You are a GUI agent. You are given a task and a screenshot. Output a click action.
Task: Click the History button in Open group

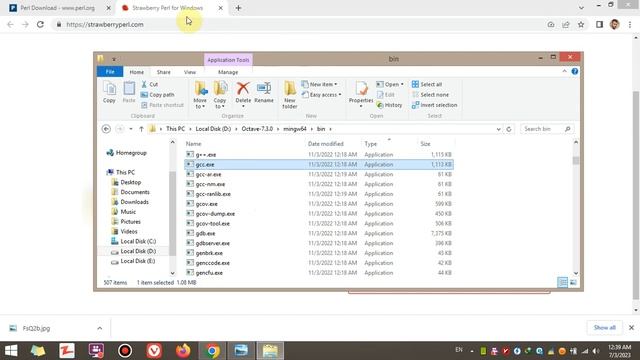click(x=389, y=105)
